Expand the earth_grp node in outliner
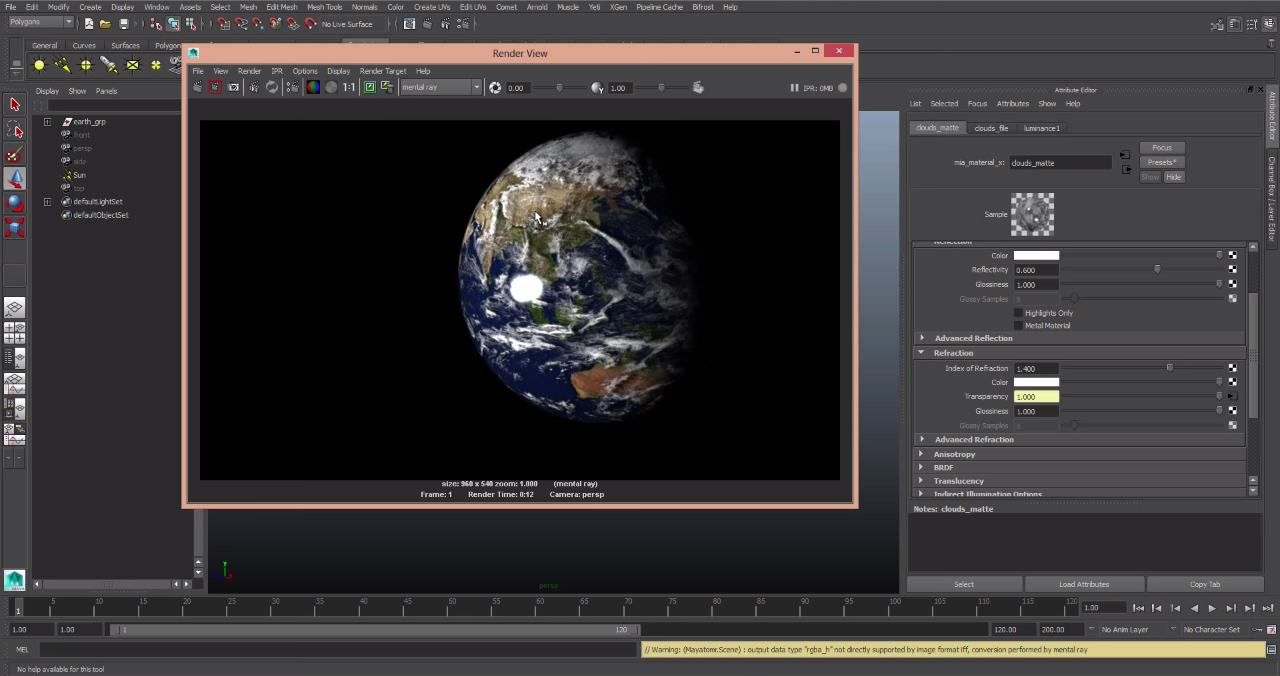Image resolution: width=1280 pixels, height=676 pixels. coord(47,122)
